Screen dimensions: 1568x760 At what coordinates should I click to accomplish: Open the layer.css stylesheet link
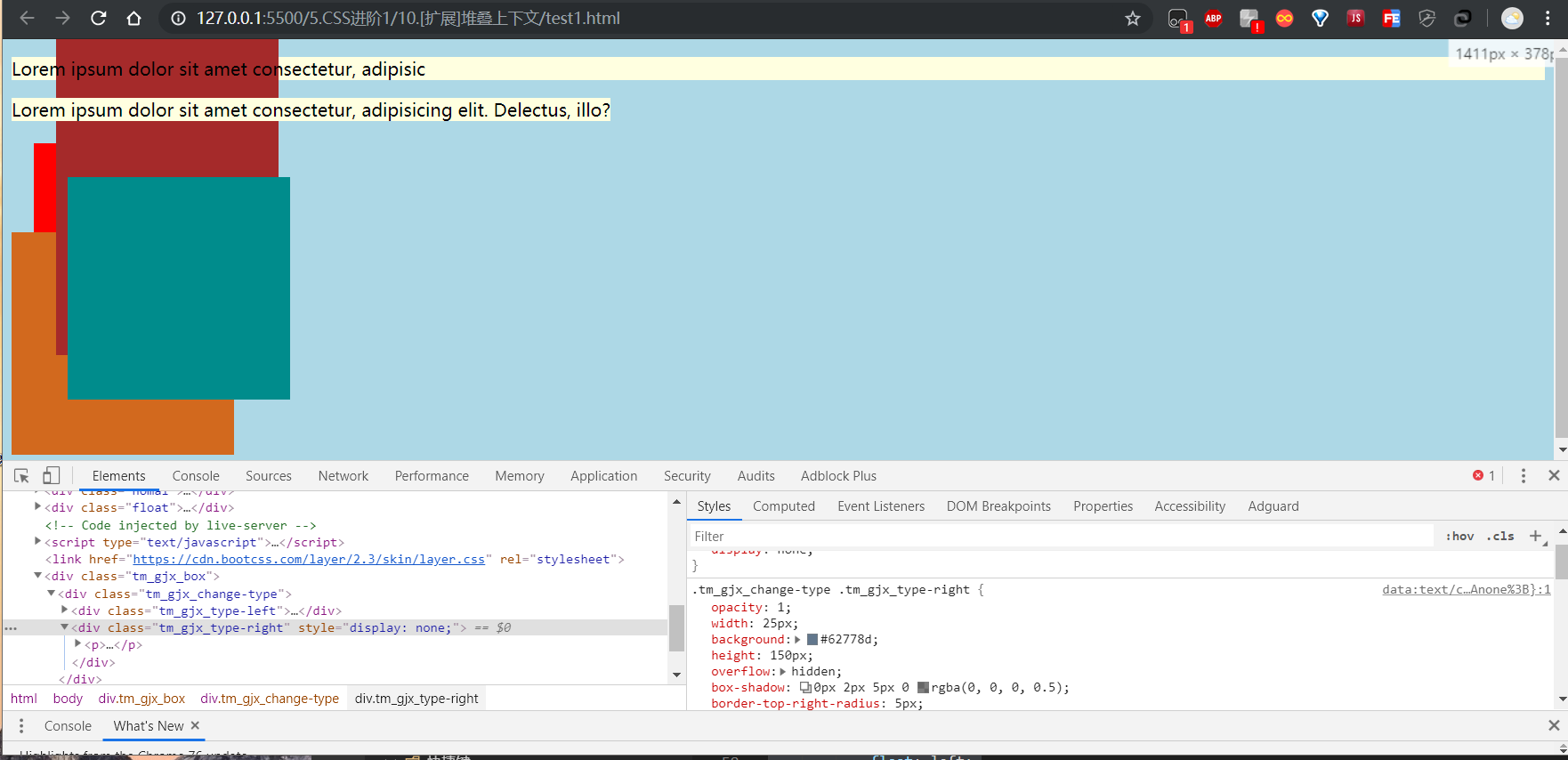(x=309, y=559)
